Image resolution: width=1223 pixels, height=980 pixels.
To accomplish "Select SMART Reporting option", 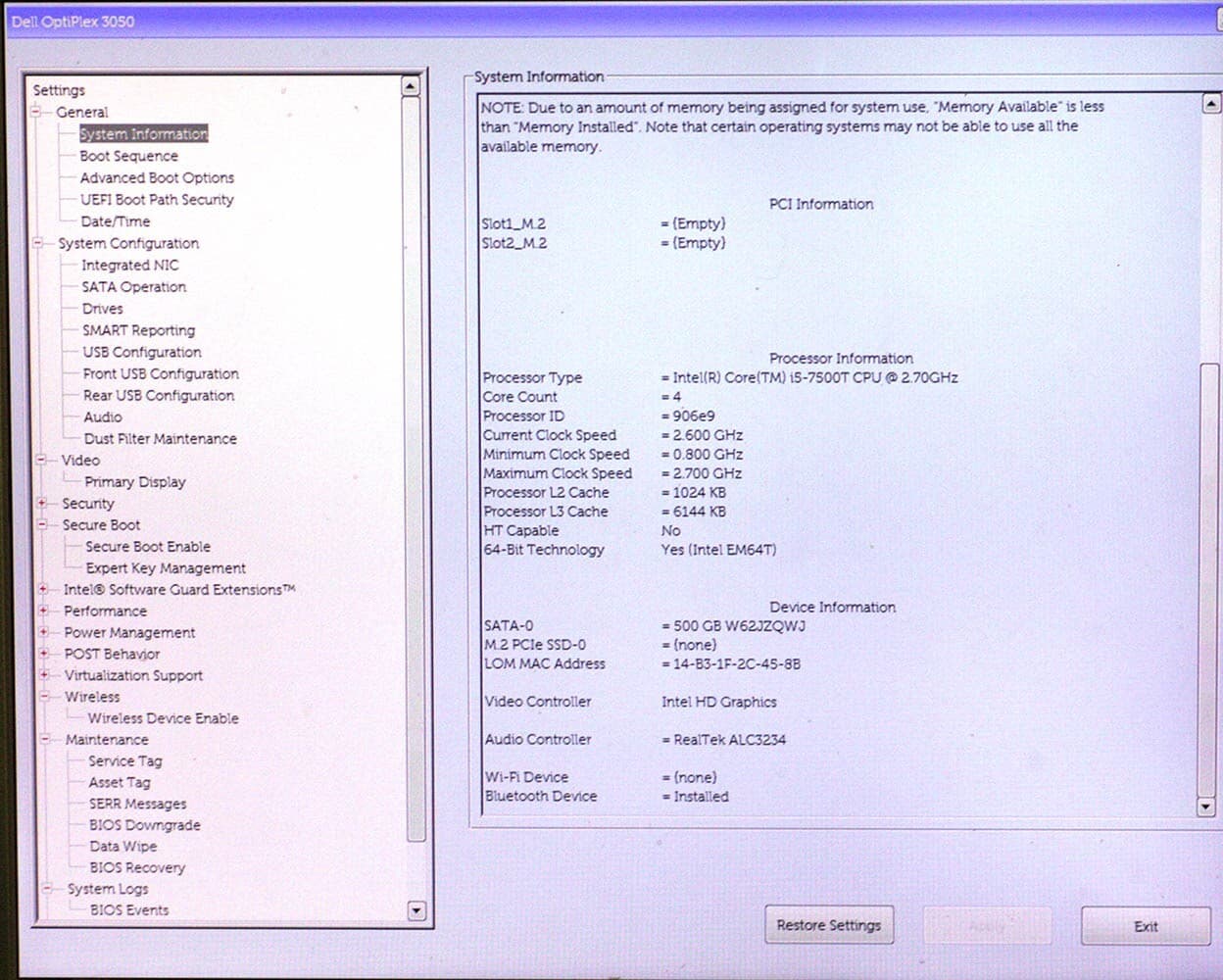I will click(x=137, y=330).
